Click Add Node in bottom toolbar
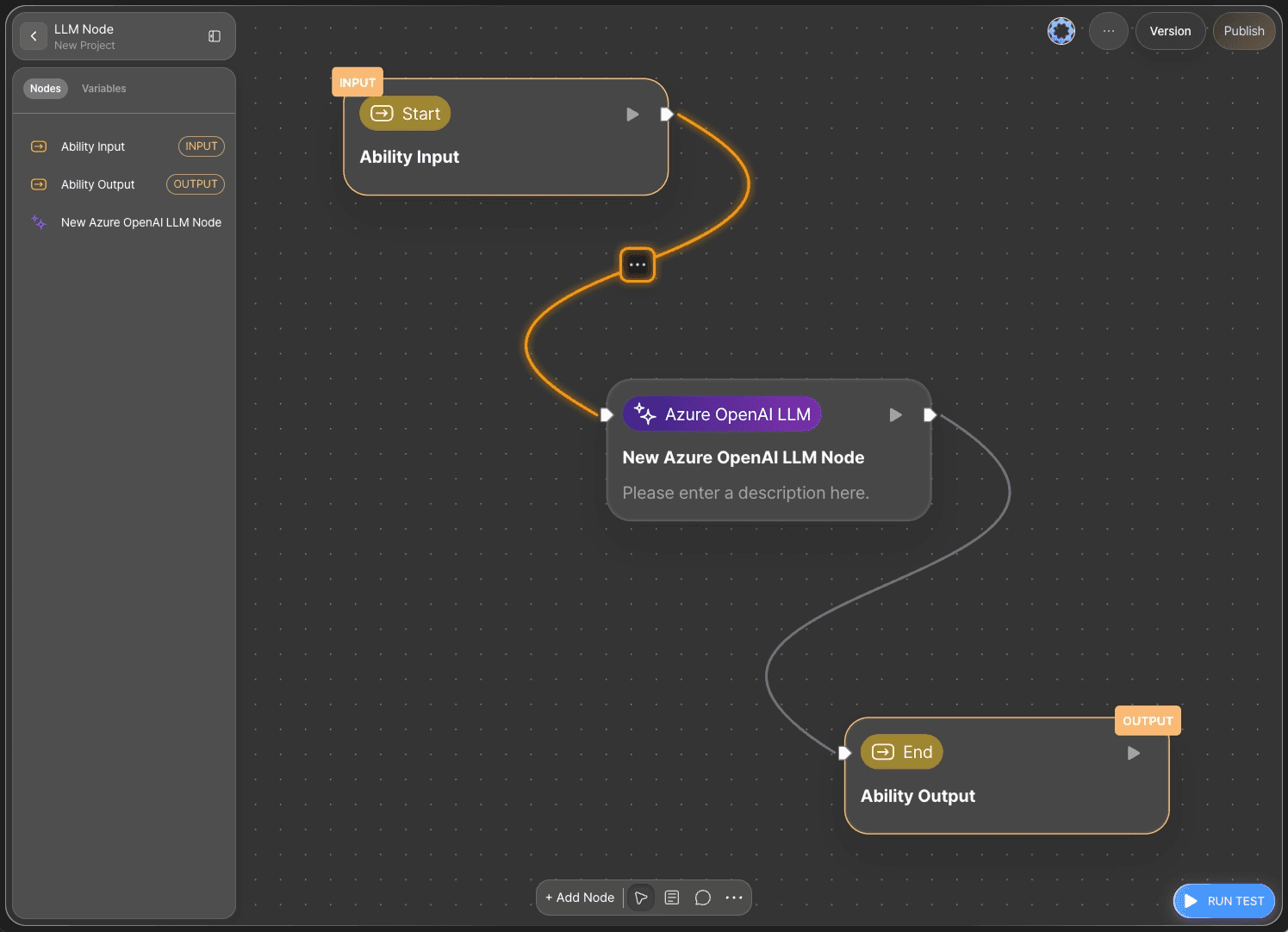Viewport: 1288px width, 932px height. coord(580,898)
